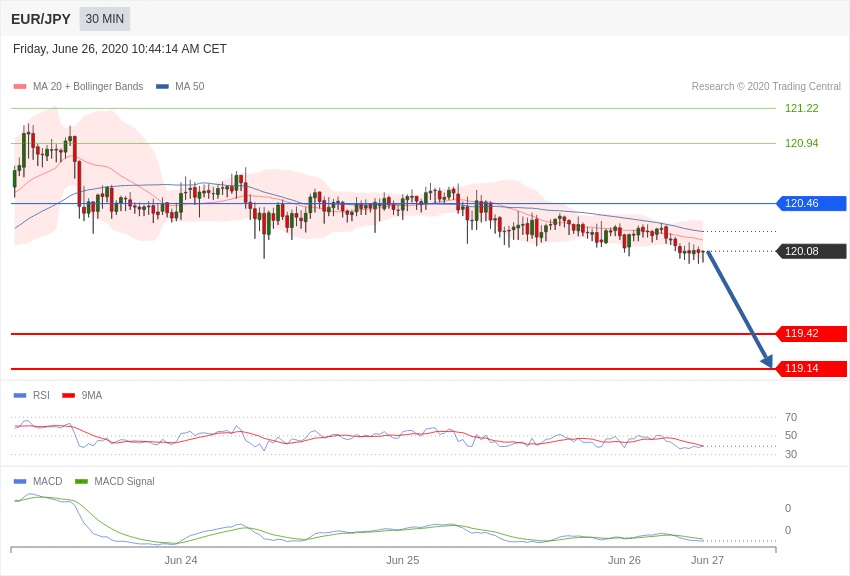Click the RSI 30 axis value
The image size is (850, 576).
click(x=791, y=454)
